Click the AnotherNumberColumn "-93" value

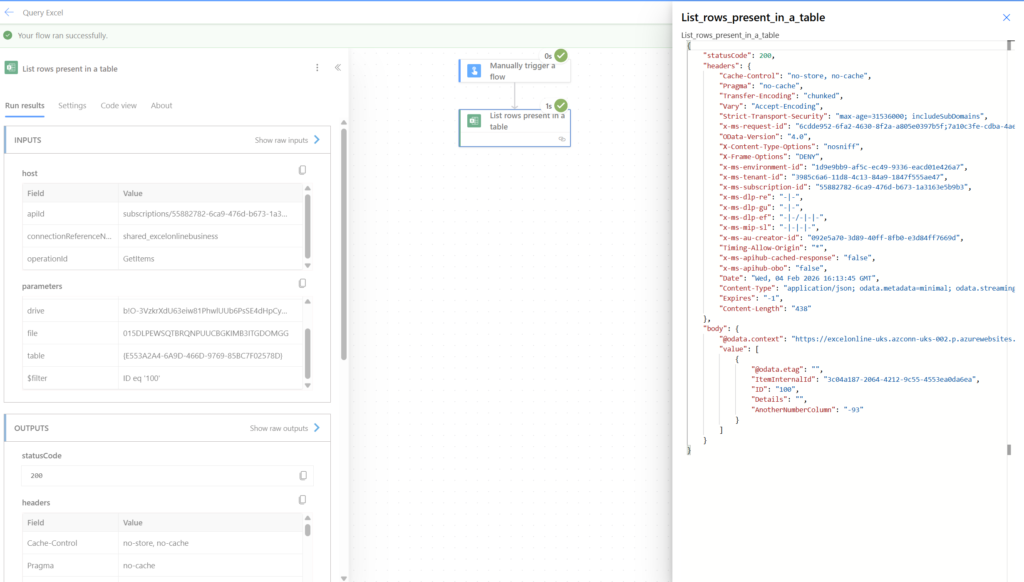(x=853, y=410)
